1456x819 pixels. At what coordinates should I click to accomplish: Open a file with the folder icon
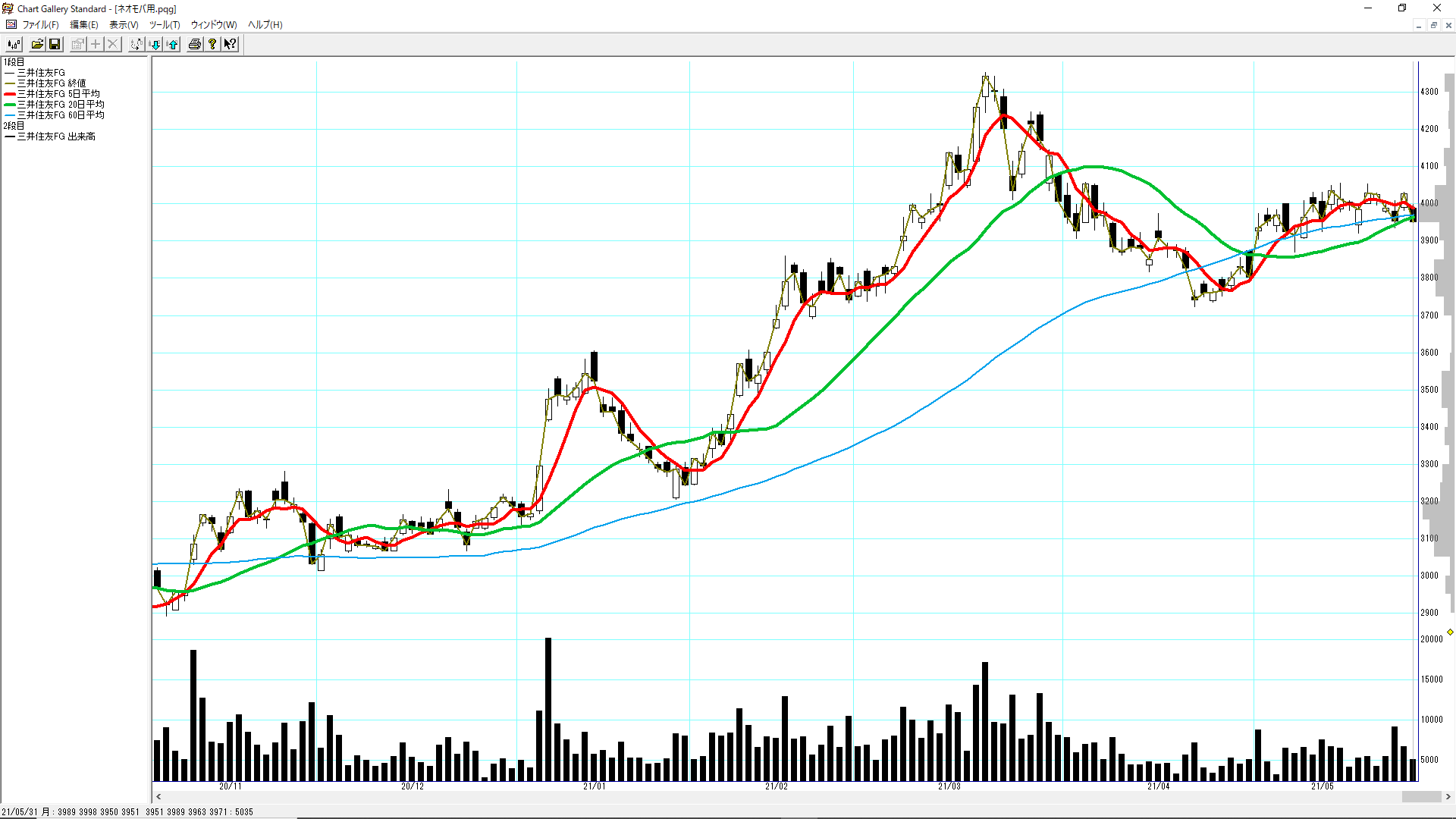click(36, 44)
